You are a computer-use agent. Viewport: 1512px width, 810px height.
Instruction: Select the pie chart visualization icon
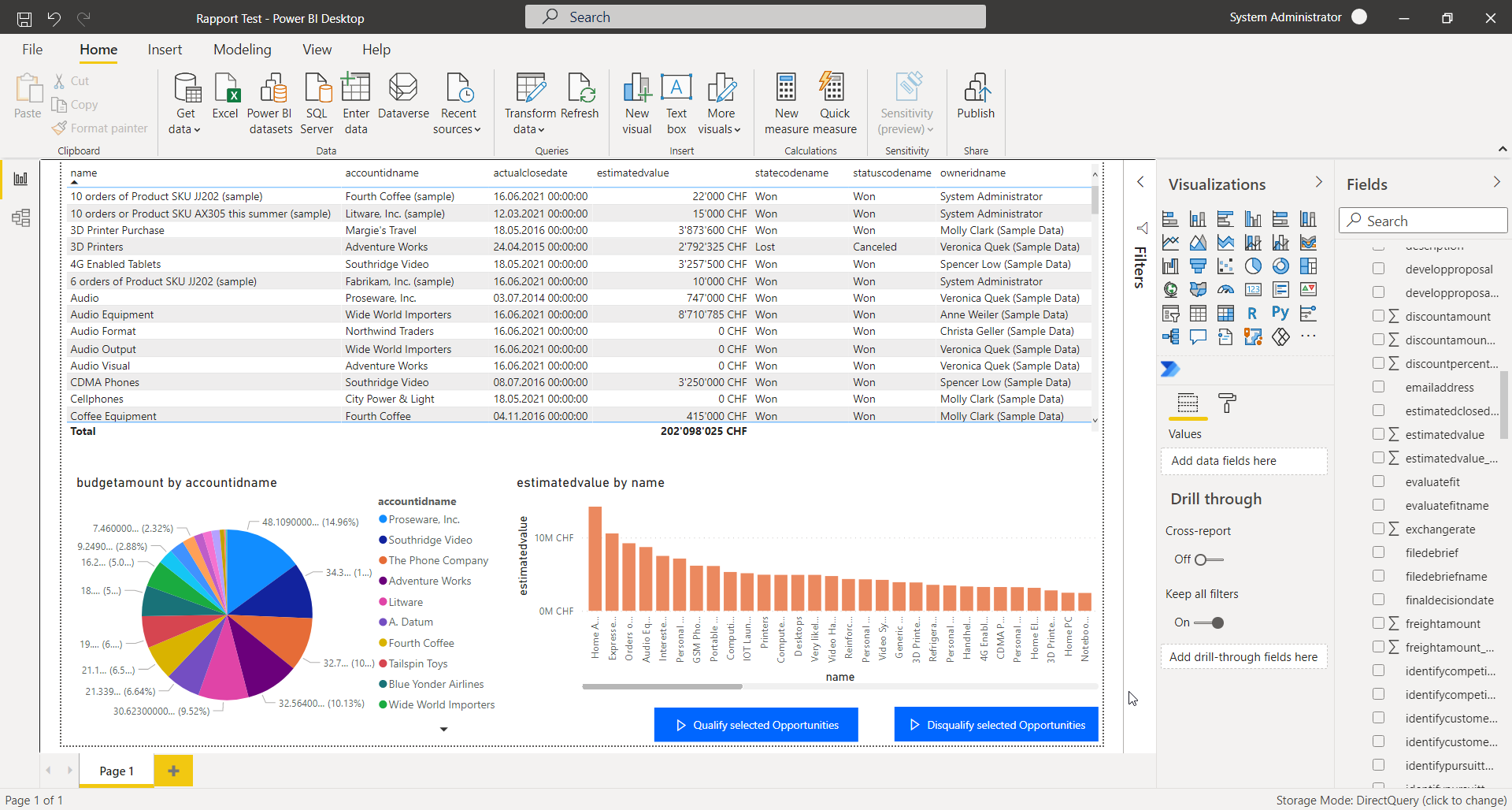1253,266
